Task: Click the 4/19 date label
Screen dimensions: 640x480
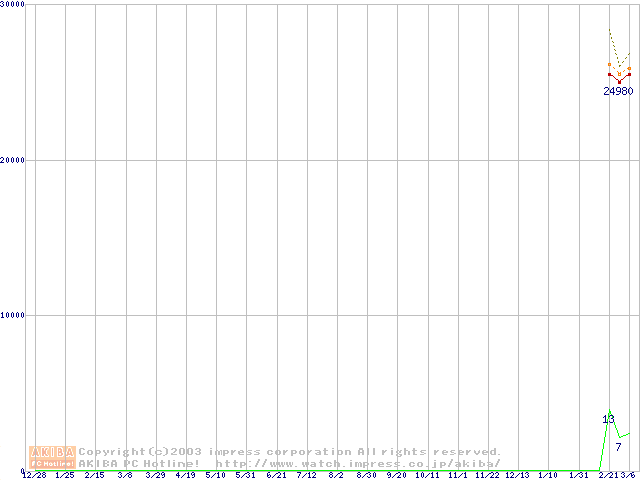Action: tap(186, 475)
